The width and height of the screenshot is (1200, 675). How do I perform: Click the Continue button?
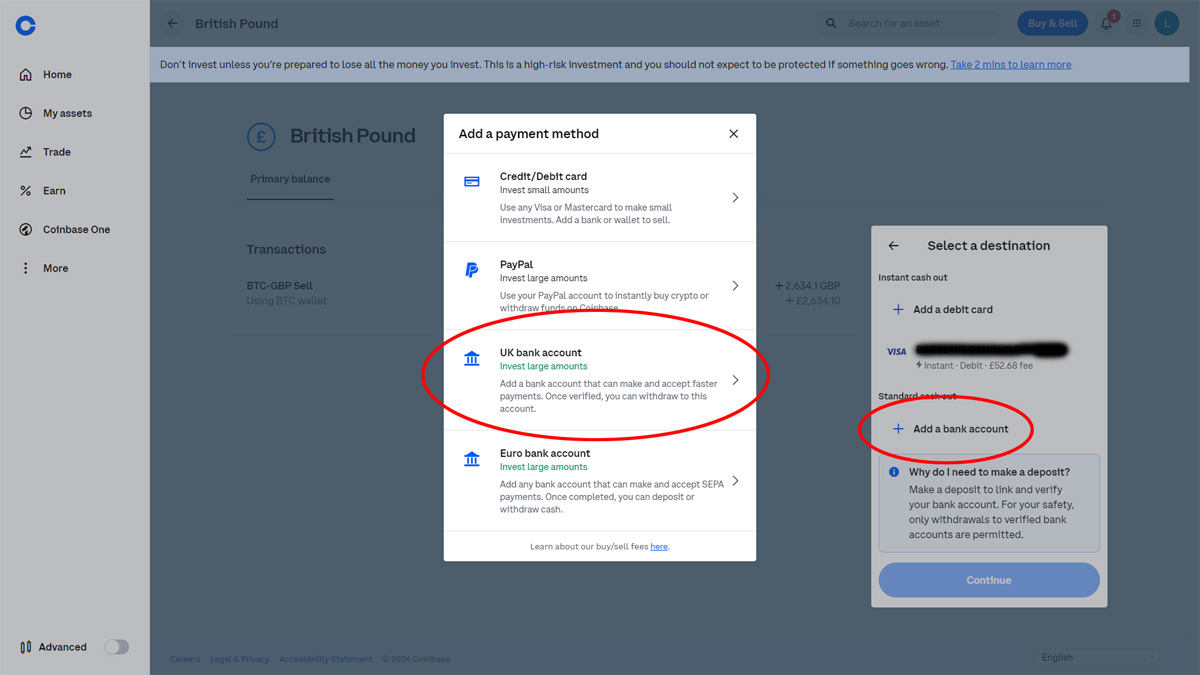click(x=989, y=580)
